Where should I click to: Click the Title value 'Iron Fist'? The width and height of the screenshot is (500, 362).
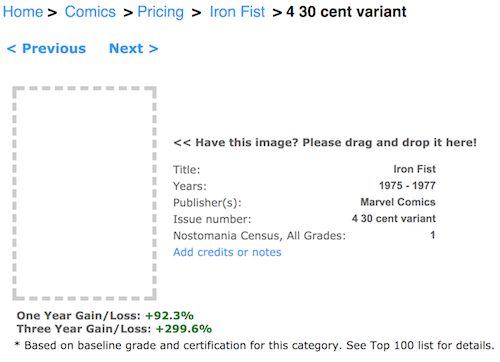pos(414,169)
